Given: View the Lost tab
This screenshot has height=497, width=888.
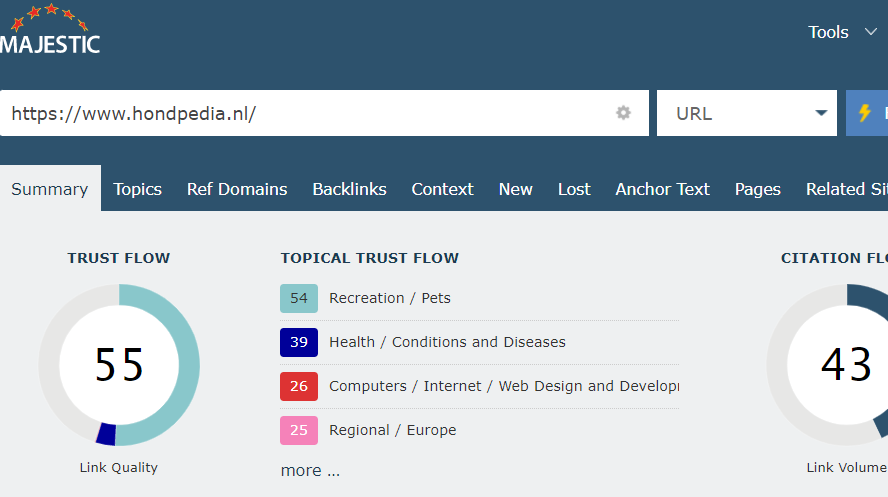Looking at the screenshot, I should (574, 189).
